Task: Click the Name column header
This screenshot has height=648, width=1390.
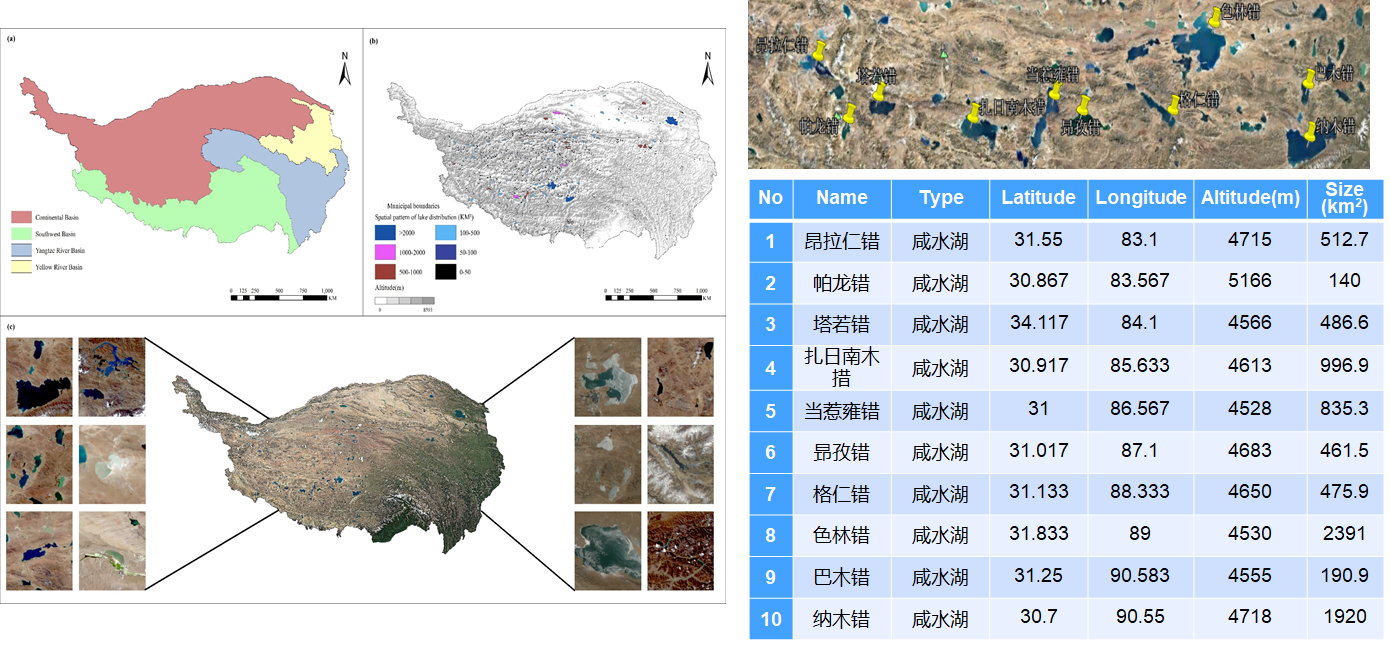Action: (841, 198)
